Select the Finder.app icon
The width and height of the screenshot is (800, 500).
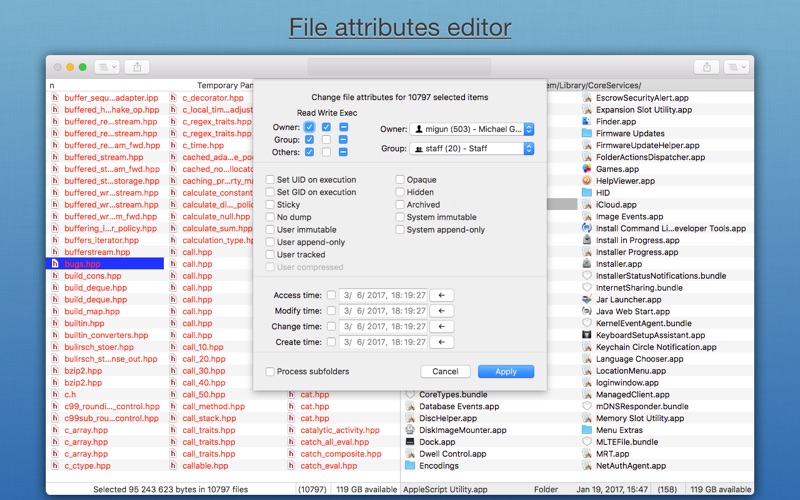click(x=587, y=122)
